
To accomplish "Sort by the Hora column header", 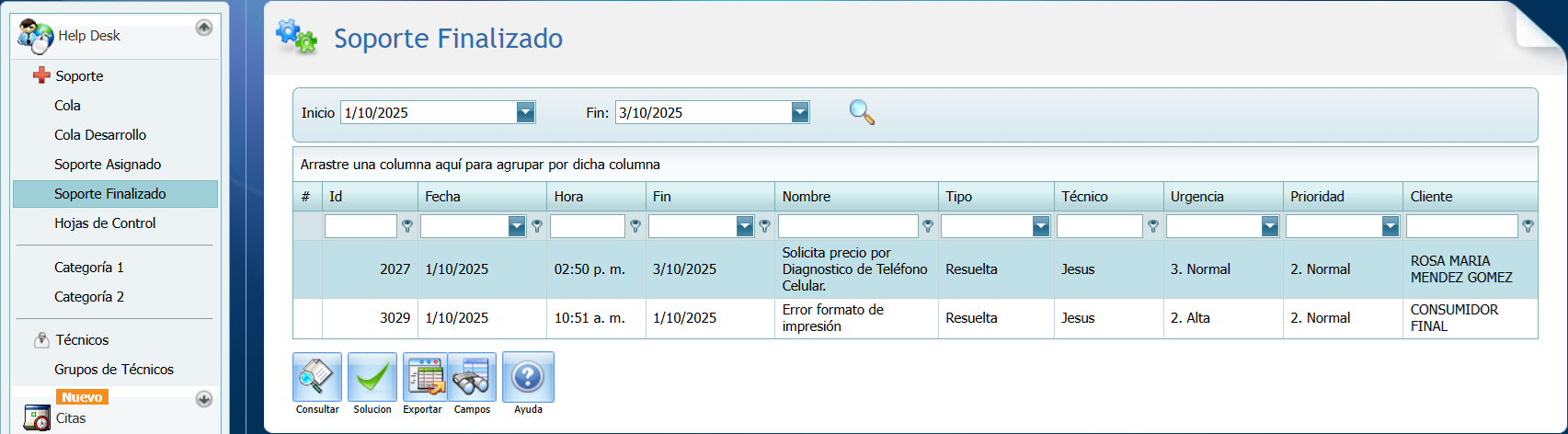I will 596,197.
